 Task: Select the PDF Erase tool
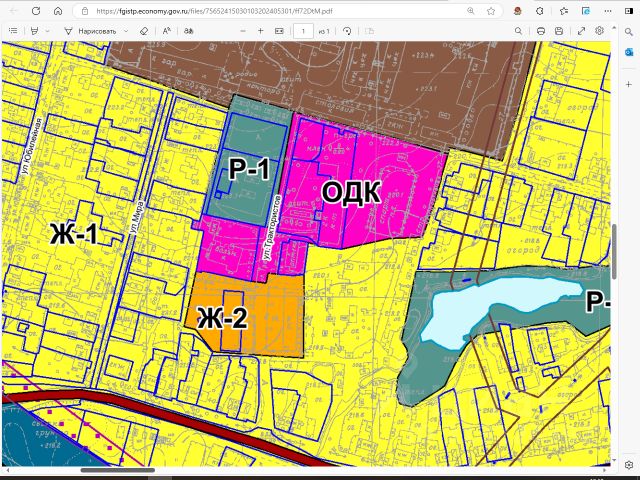[x=144, y=31]
